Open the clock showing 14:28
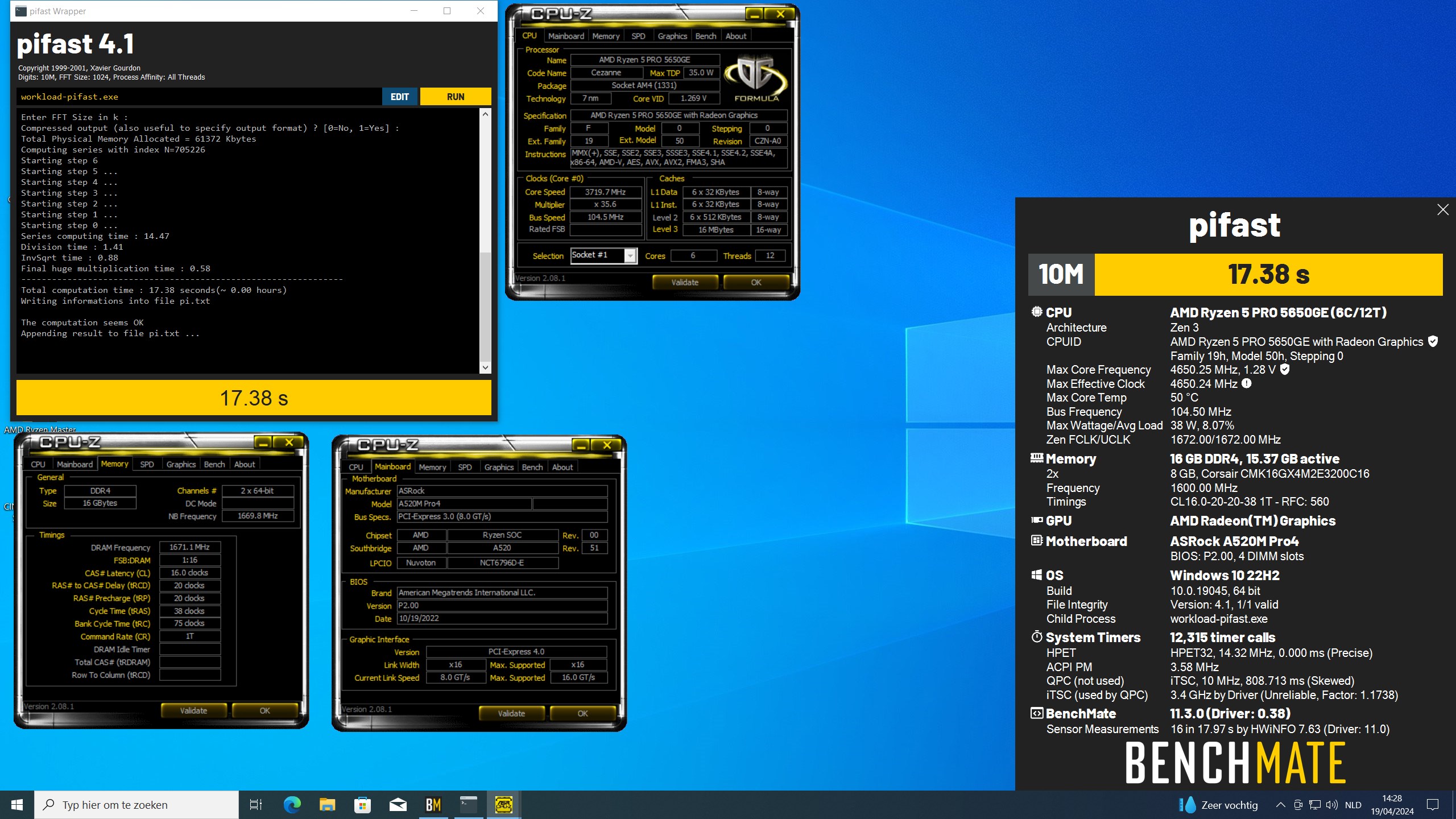 pos(1392,805)
